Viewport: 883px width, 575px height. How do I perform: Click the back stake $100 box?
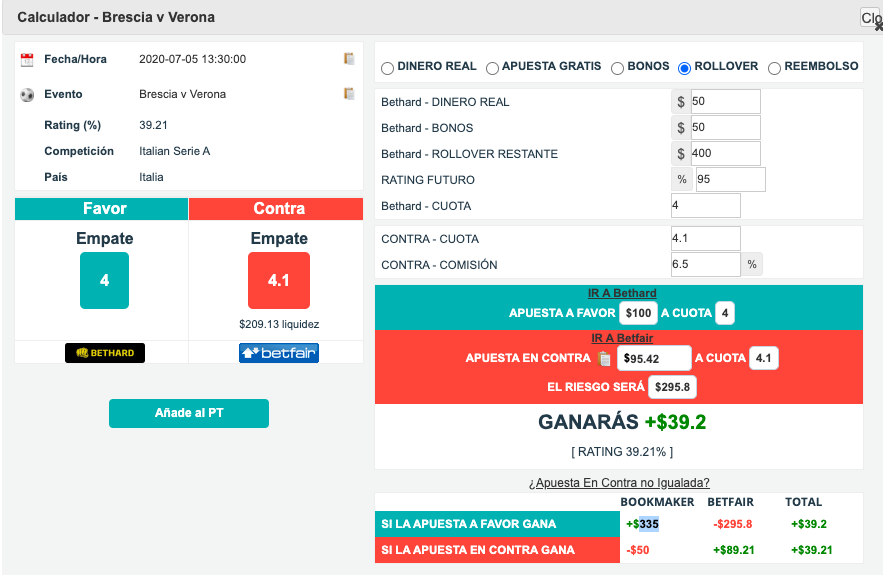point(638,313)
